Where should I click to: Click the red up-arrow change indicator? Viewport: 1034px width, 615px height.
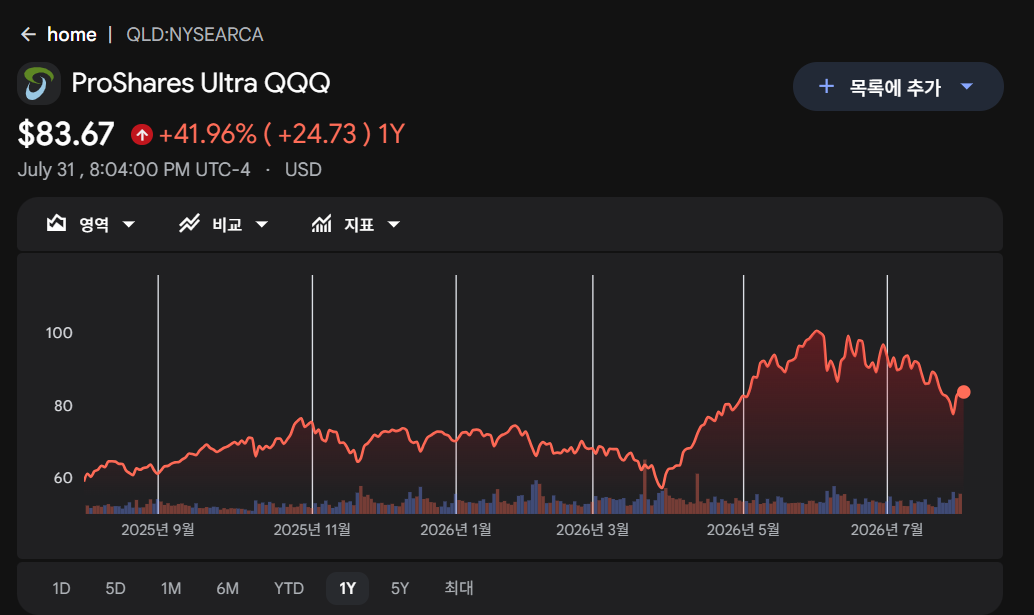[142, 134]
